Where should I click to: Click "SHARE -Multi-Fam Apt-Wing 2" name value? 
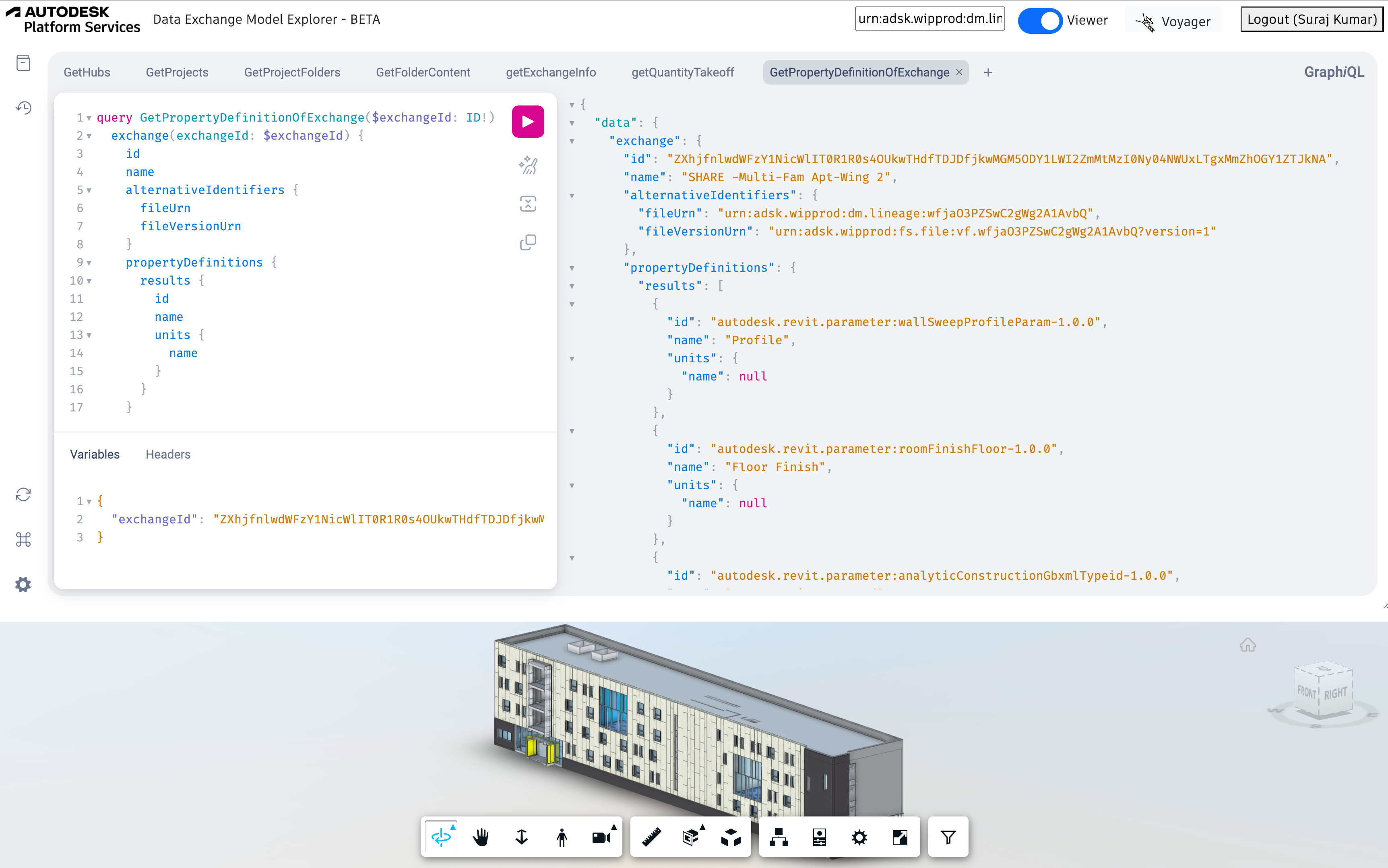click(x=785, y=177)
